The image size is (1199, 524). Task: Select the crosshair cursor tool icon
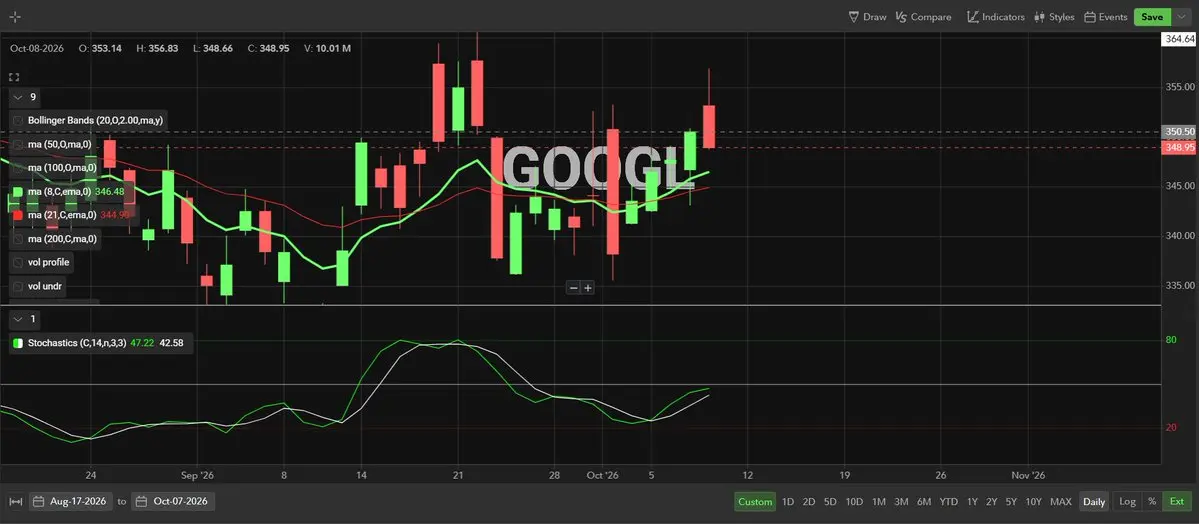pyautogui.click(x=15, y=17)
